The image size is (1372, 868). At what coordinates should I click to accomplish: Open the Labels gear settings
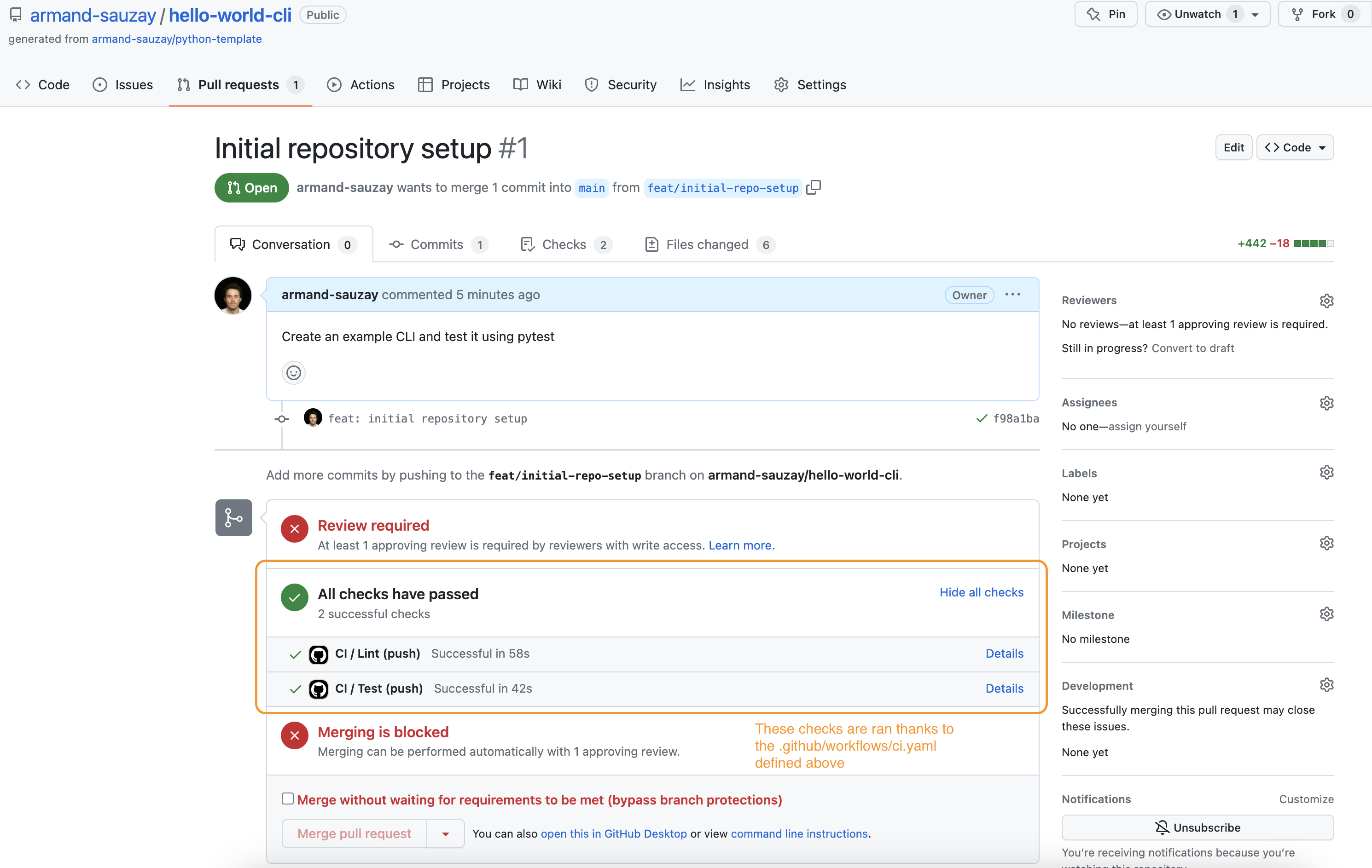[x=1326, y=473]
